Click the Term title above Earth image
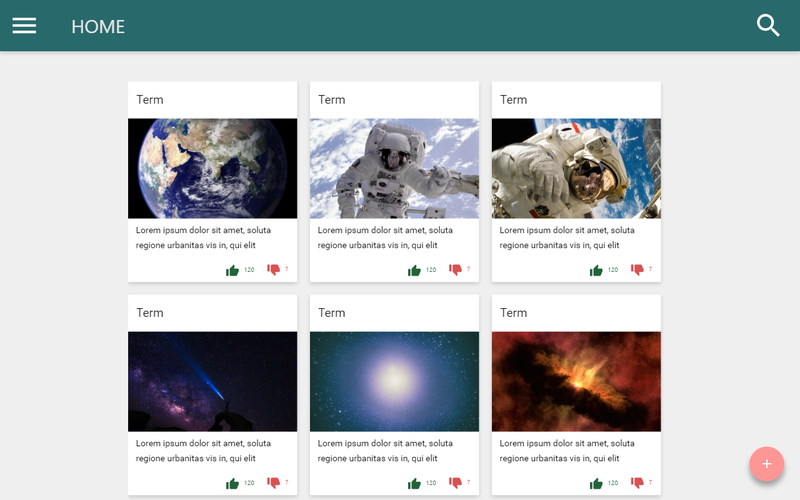Viewport: 800px width, 500px height. 150,100
